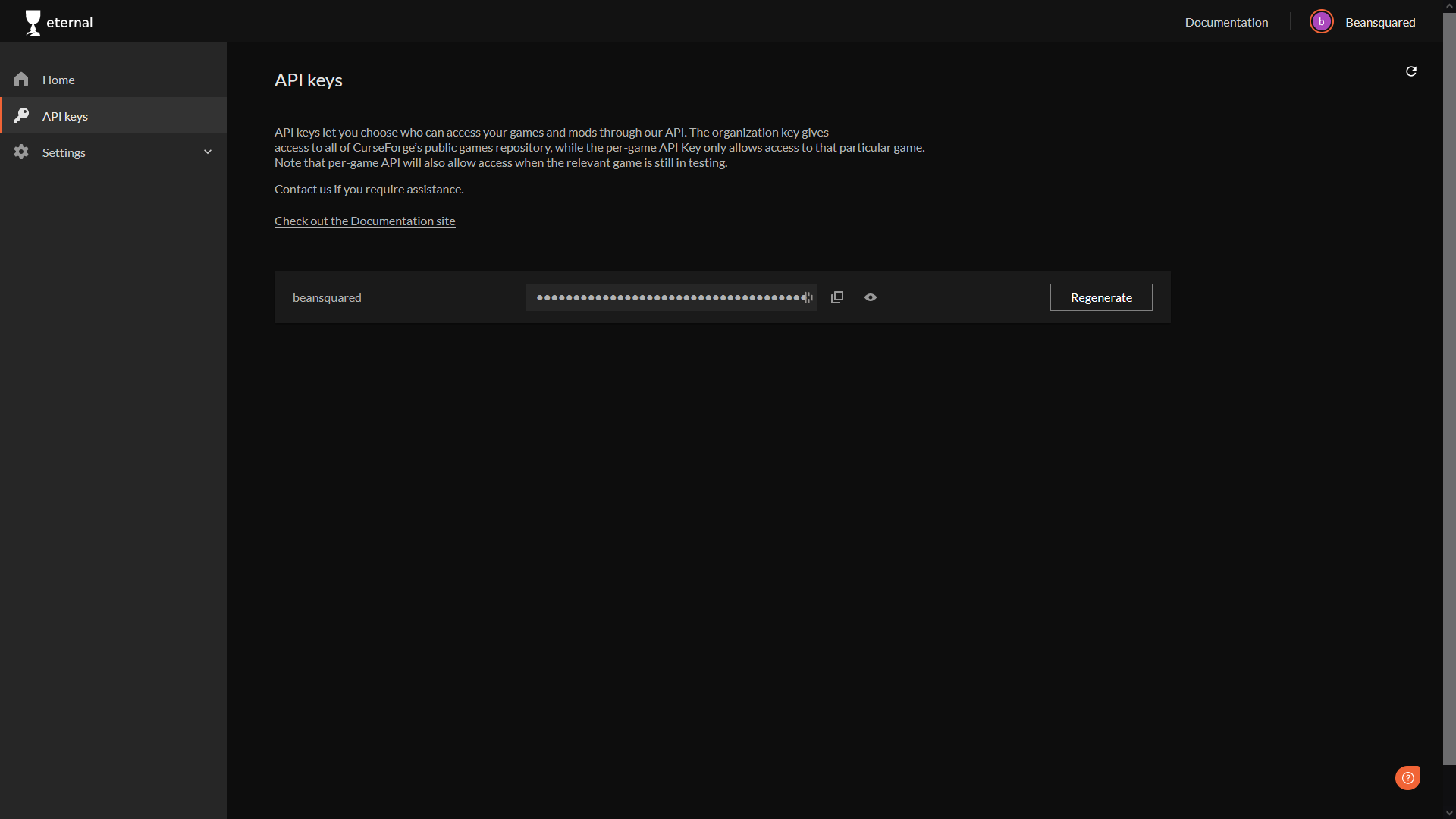This screenshot has height=819, width=1456.
Task: Click the key icon beside API keys
Action: tap(21, 115)
